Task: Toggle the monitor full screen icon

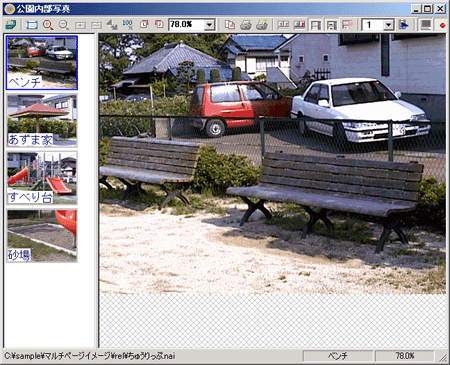Action: (426, 25)
